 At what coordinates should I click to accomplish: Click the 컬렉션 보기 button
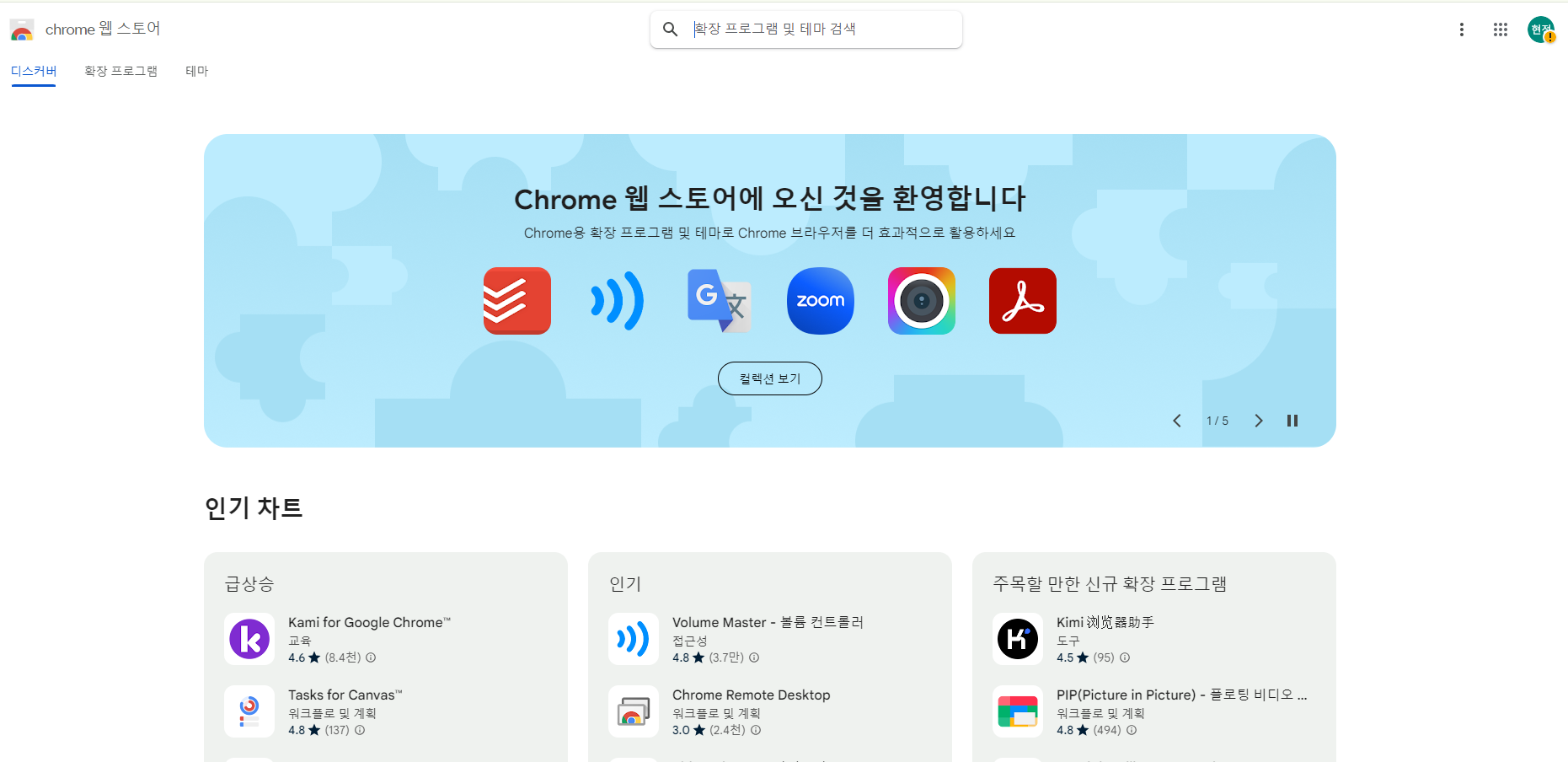pos(770,378)
